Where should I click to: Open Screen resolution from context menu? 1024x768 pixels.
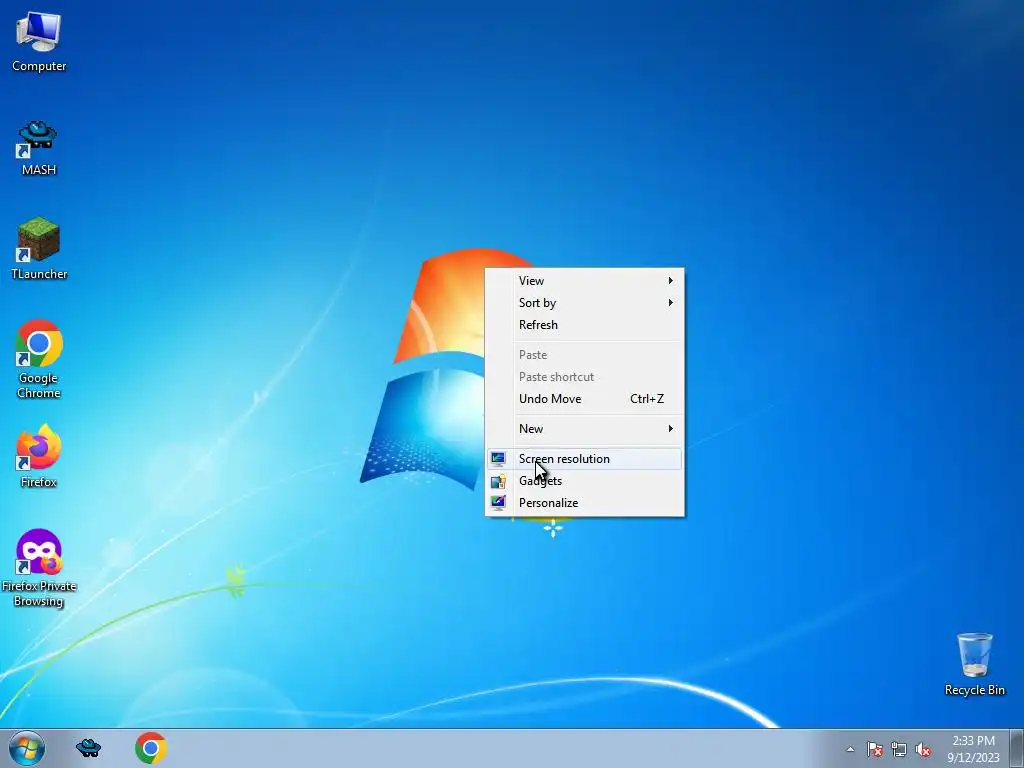point(584,459)
